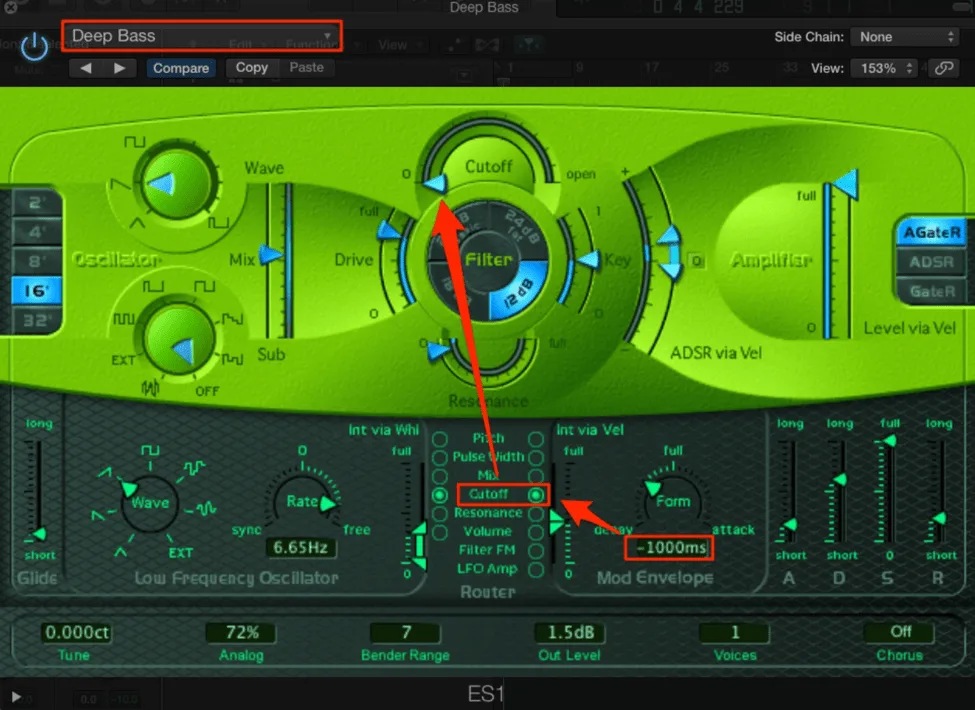Click the link chain icon
975x710 pixels.
pyautogui.click(x=944, y=68)
